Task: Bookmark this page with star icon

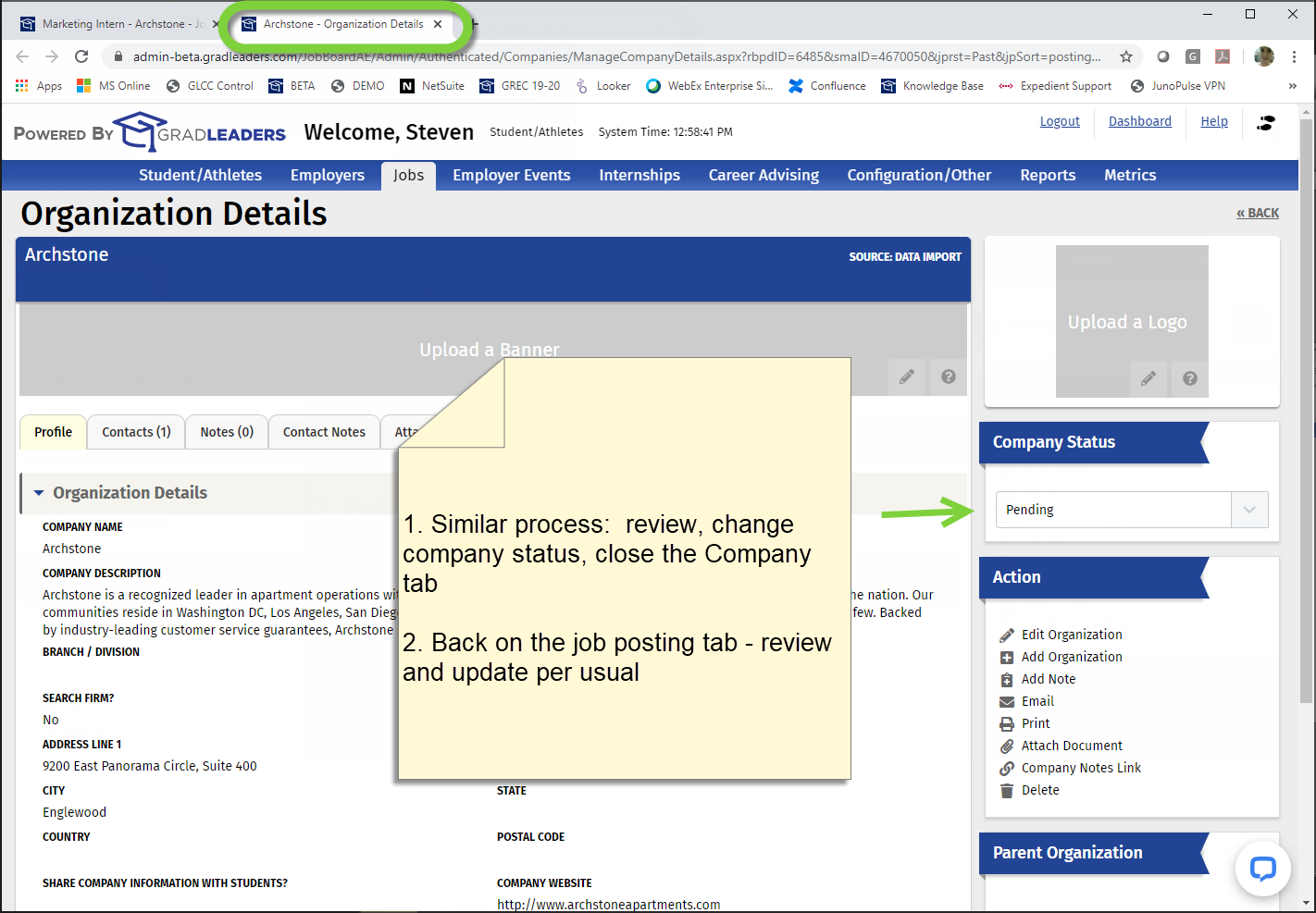Action: [1126, 56]
